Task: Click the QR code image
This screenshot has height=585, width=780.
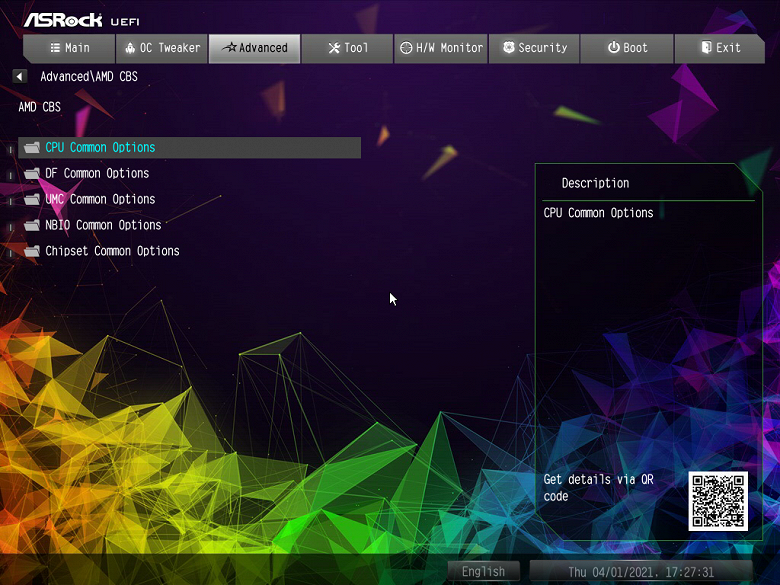Action: (x=718, y=501)
